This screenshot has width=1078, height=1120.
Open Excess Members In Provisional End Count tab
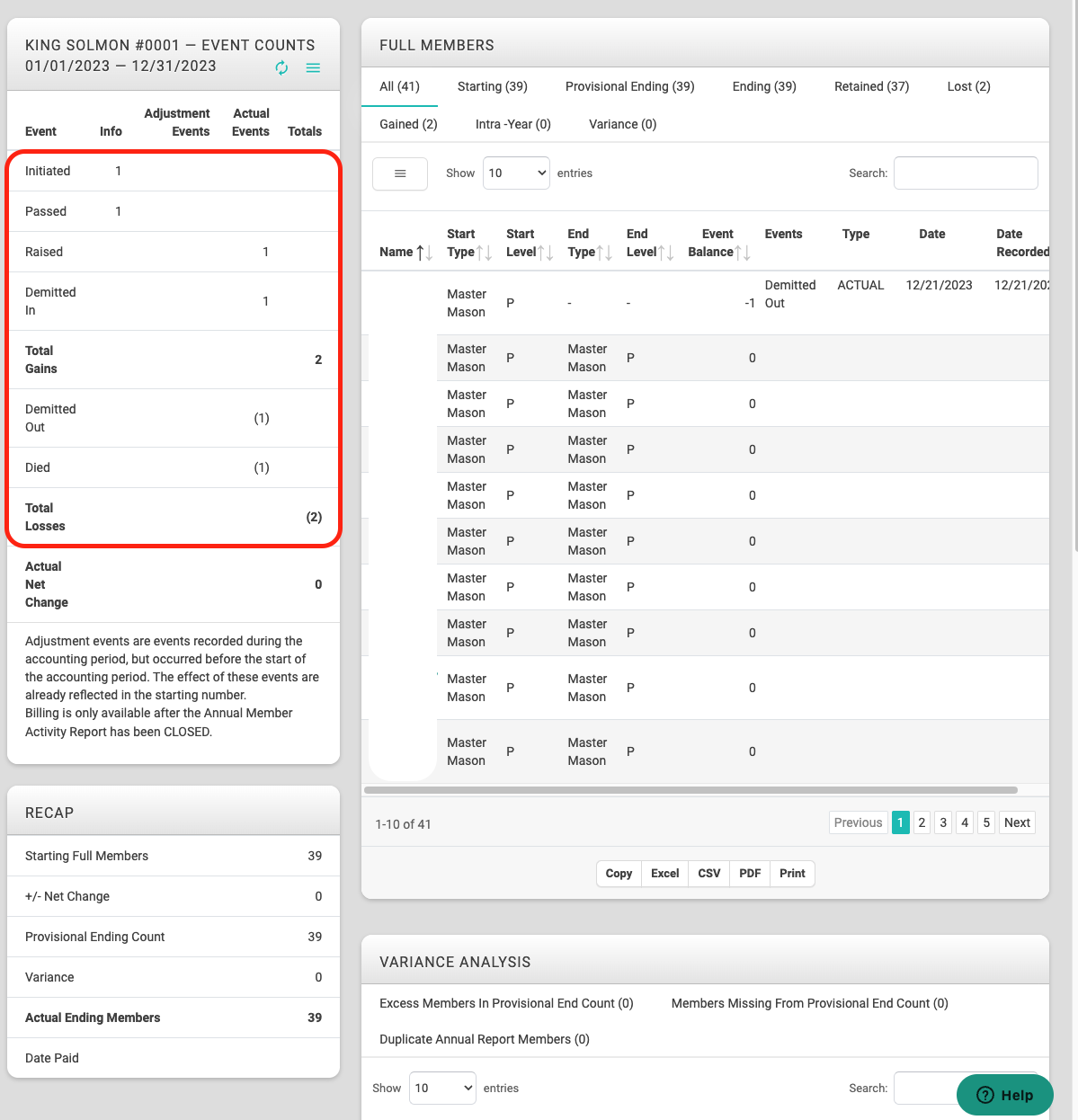click(506, 1003)
